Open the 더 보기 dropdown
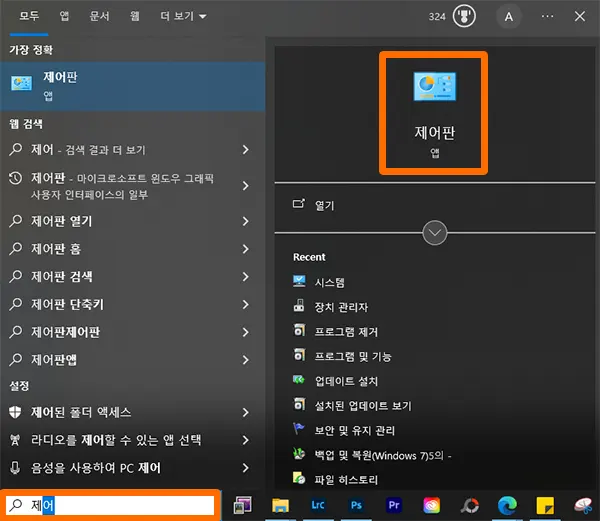 click(x=183, y=16)
